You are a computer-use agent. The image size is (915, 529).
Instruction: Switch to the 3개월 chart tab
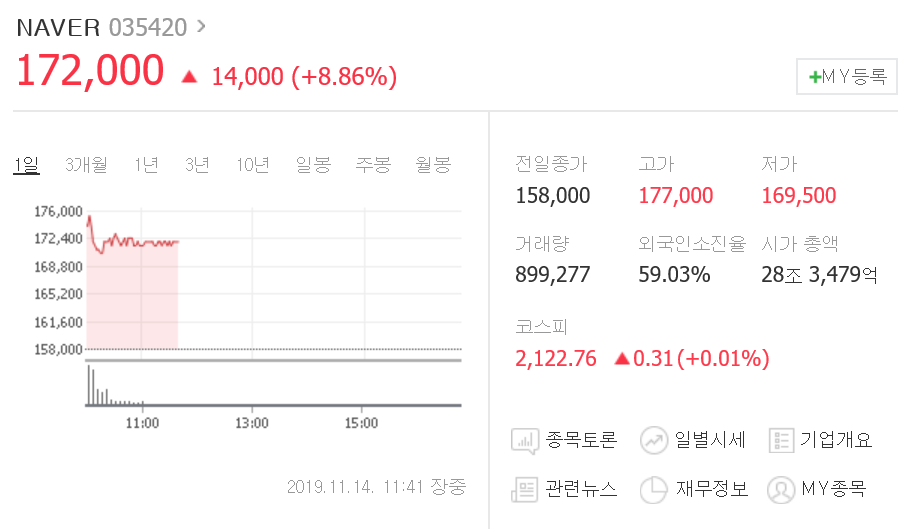[x=86, y=165]
